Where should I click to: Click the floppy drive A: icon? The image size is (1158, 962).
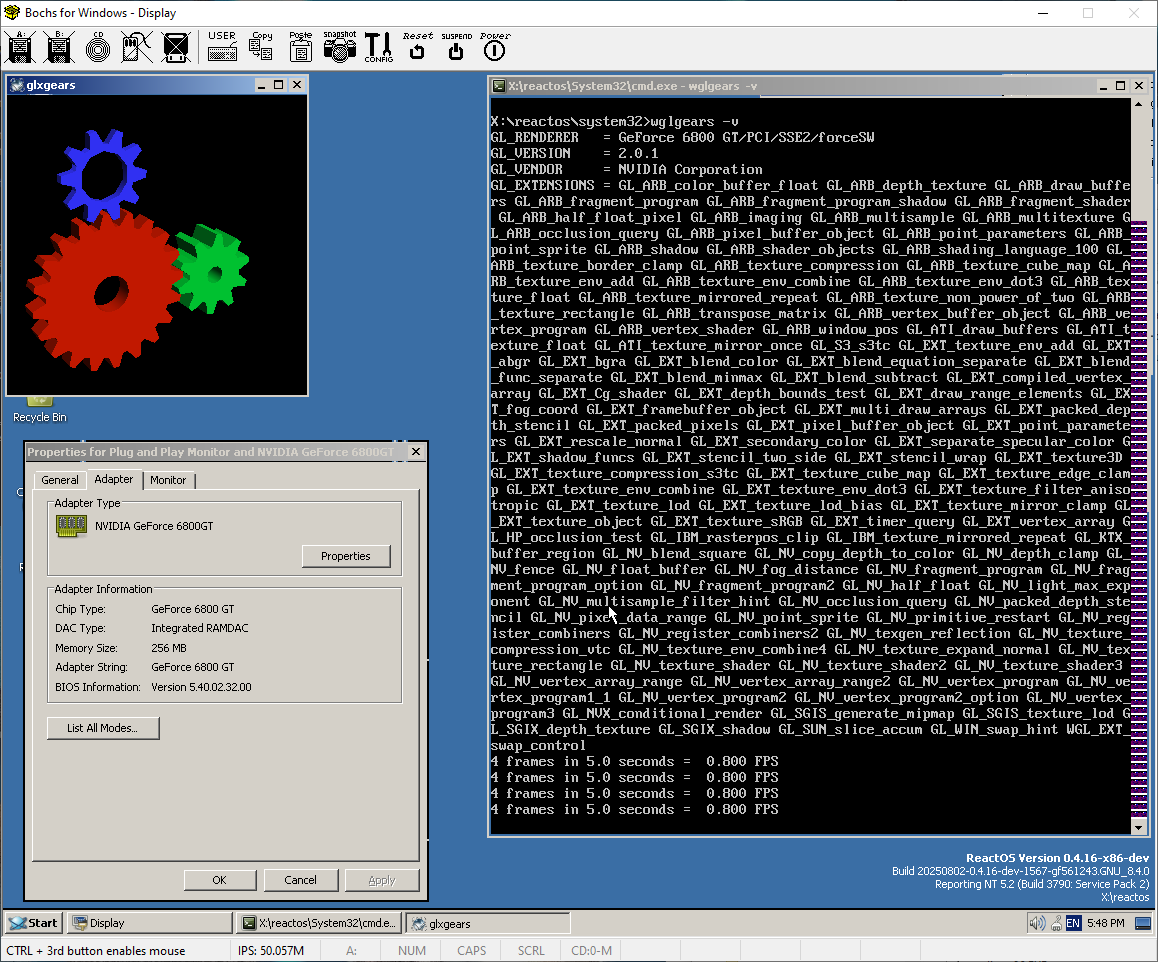coord(20,47)
